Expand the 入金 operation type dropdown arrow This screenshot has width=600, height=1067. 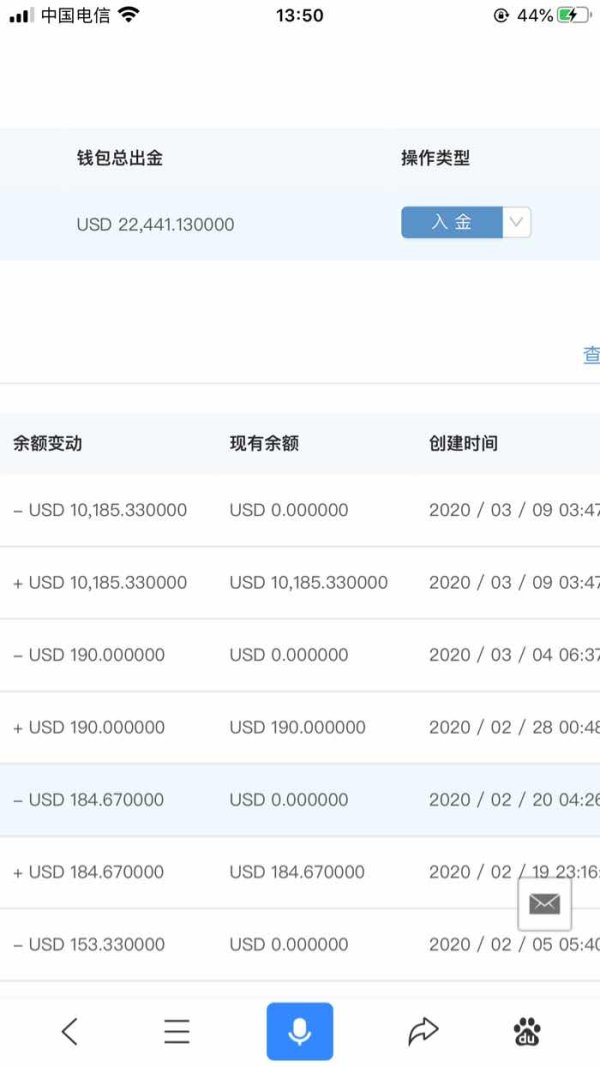coord(516,222)
